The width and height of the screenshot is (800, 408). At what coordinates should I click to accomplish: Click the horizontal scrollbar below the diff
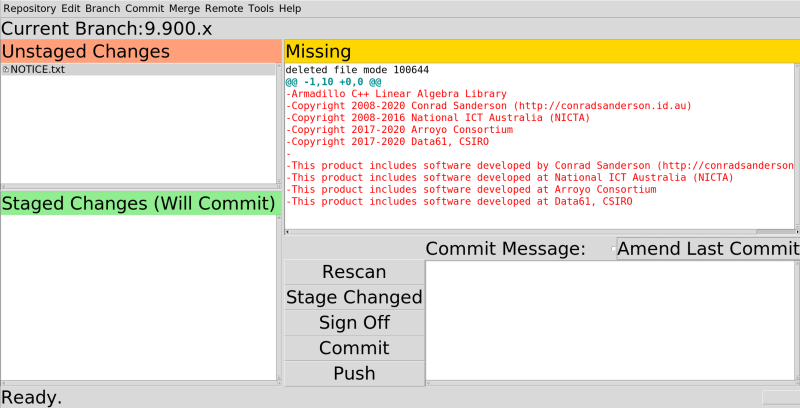coord(539,232)
